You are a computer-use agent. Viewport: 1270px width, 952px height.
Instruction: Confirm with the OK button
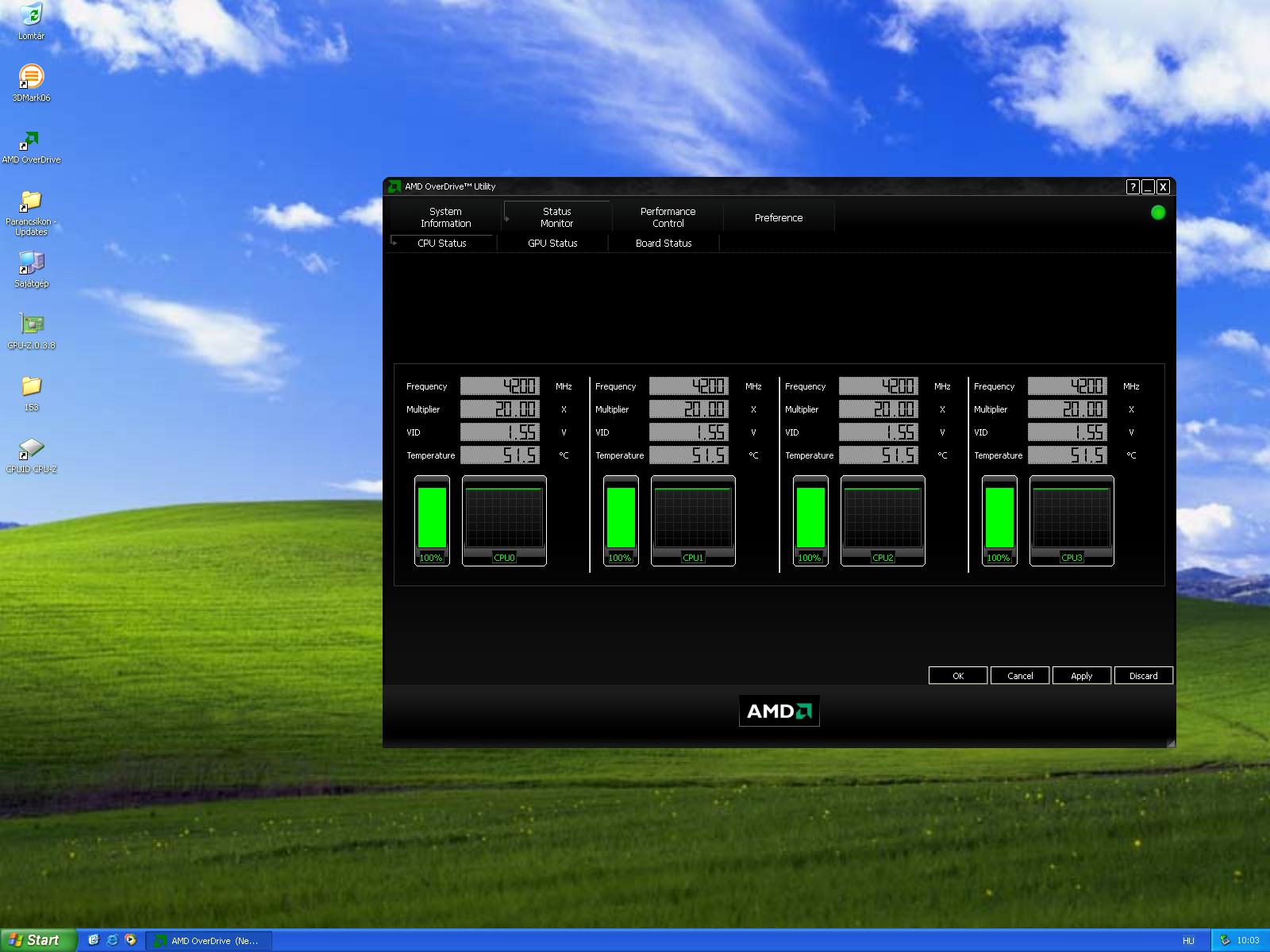click(958, 676)
